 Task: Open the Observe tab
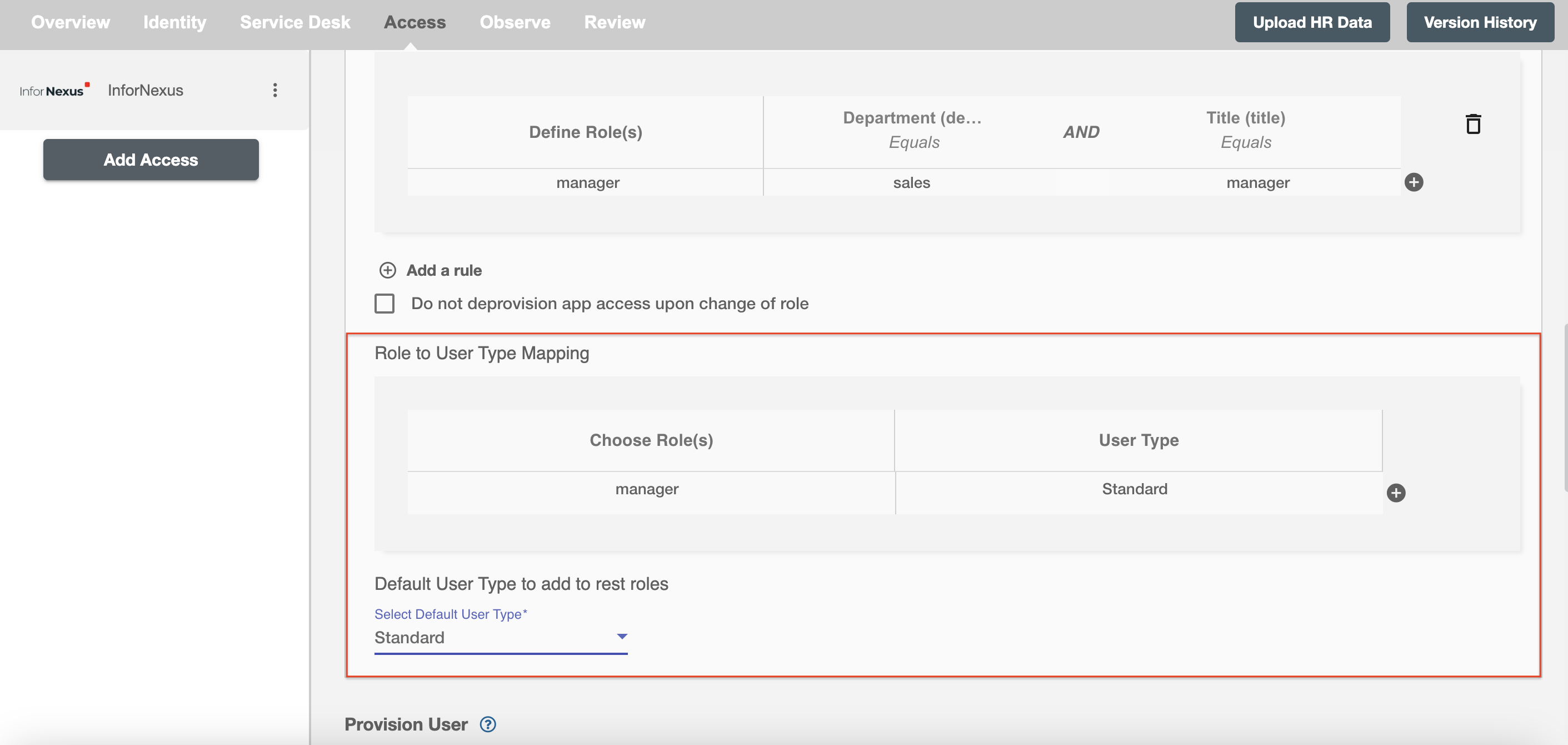tap(515, 22)
